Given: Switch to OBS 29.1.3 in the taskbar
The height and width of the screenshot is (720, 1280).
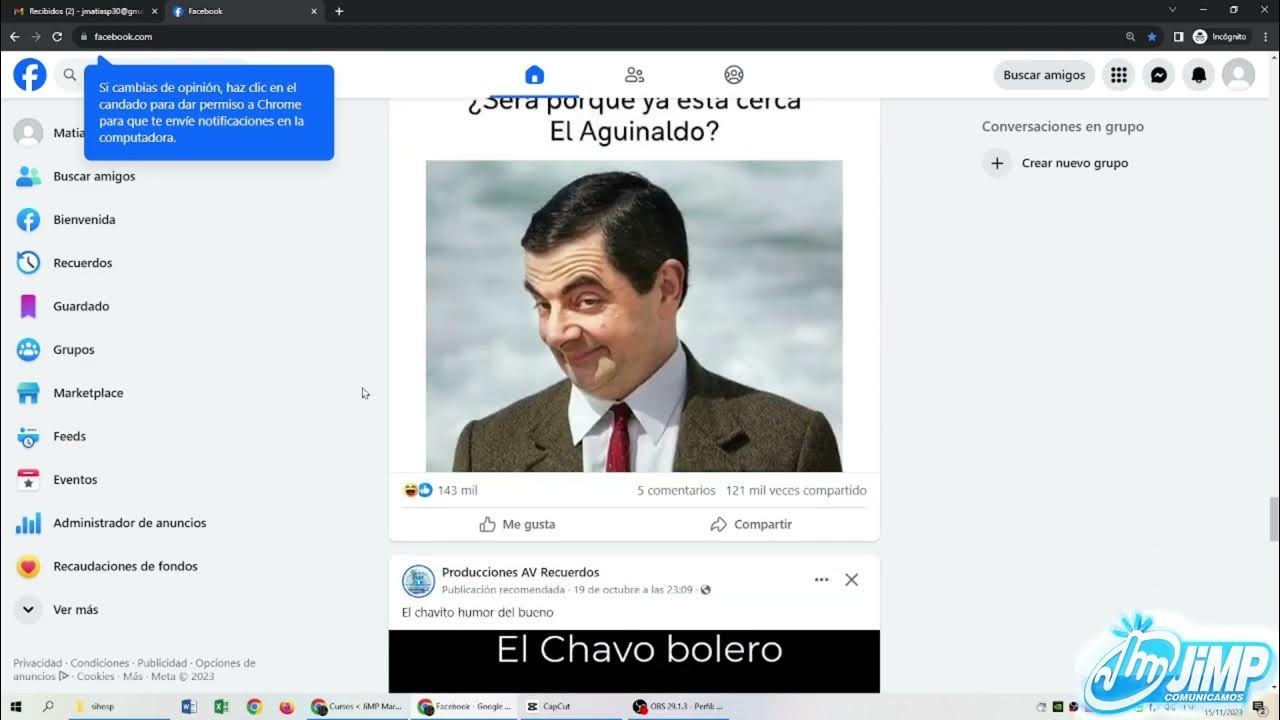Looking at the screenshot, I should (678, 706).
